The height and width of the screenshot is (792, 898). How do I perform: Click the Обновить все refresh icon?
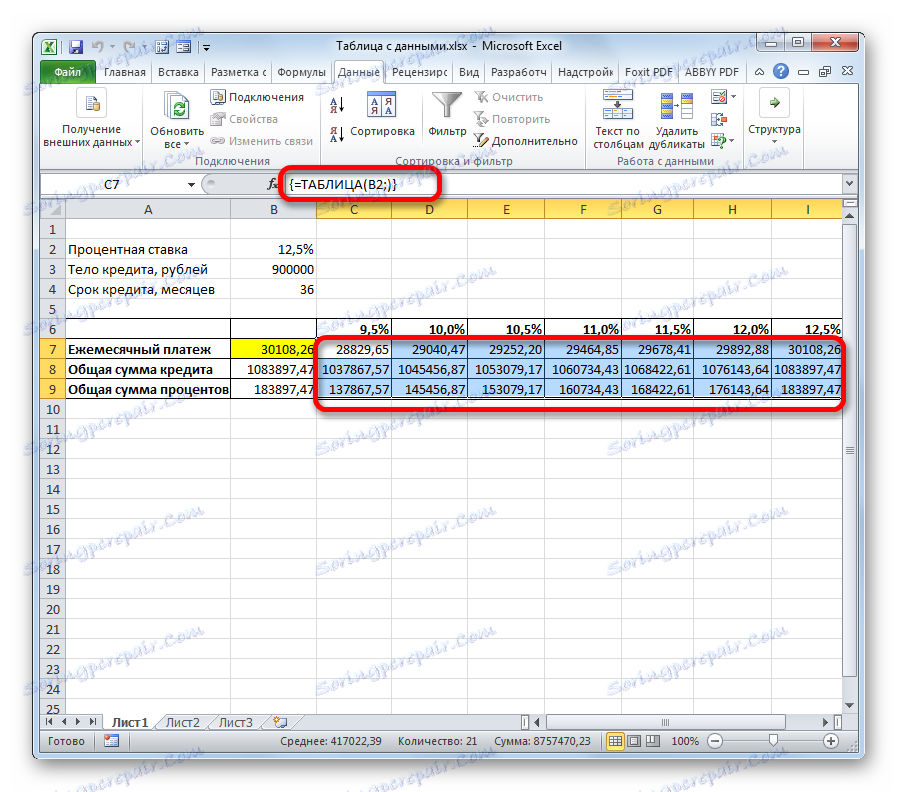click(x=177, y=107)
